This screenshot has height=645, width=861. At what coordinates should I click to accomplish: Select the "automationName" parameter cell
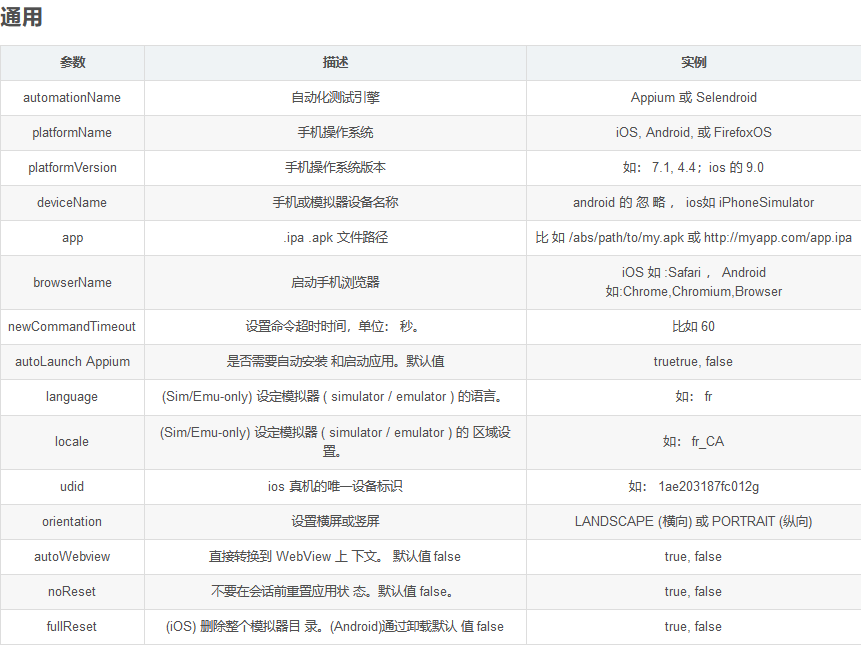click(72, 98)
